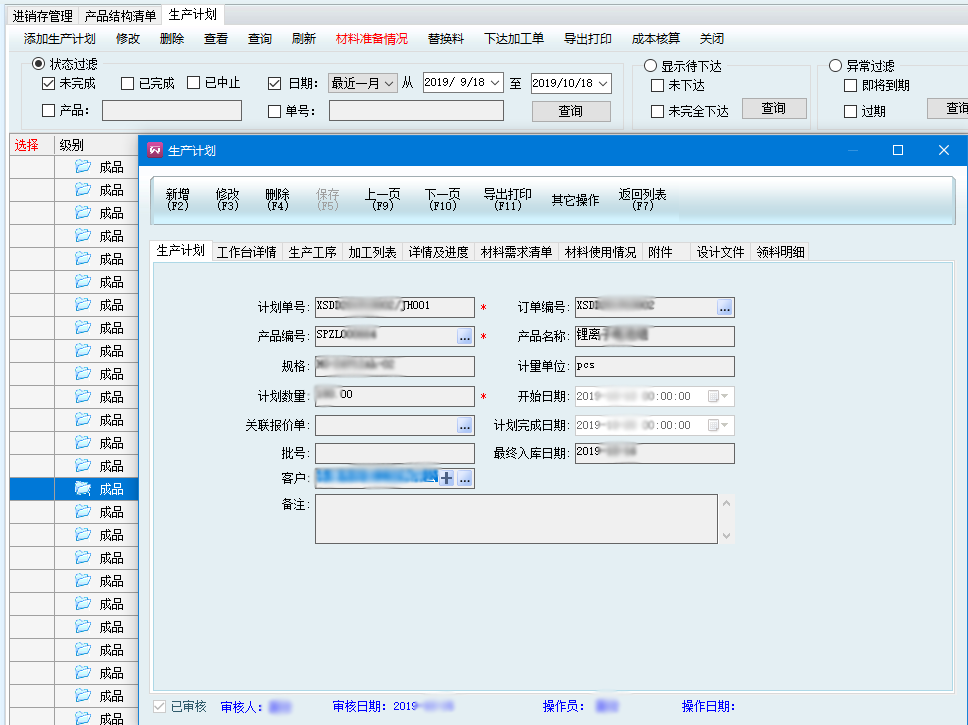The width and height of the screenshot is (968, 725).
Task: Click 返回列表 (F7) to return to list
Action: pos(642,199)
